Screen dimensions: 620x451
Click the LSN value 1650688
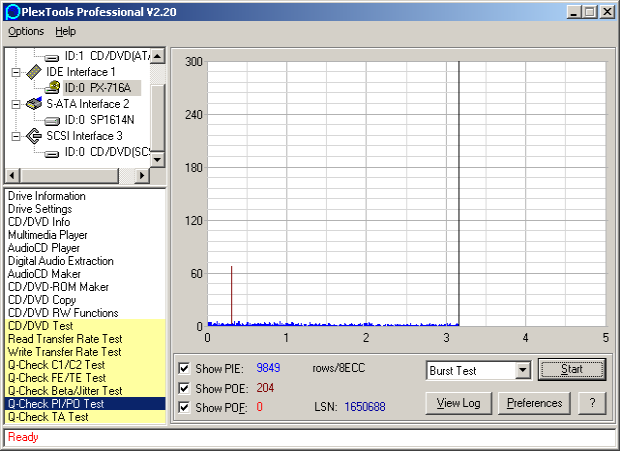point(365,407)
